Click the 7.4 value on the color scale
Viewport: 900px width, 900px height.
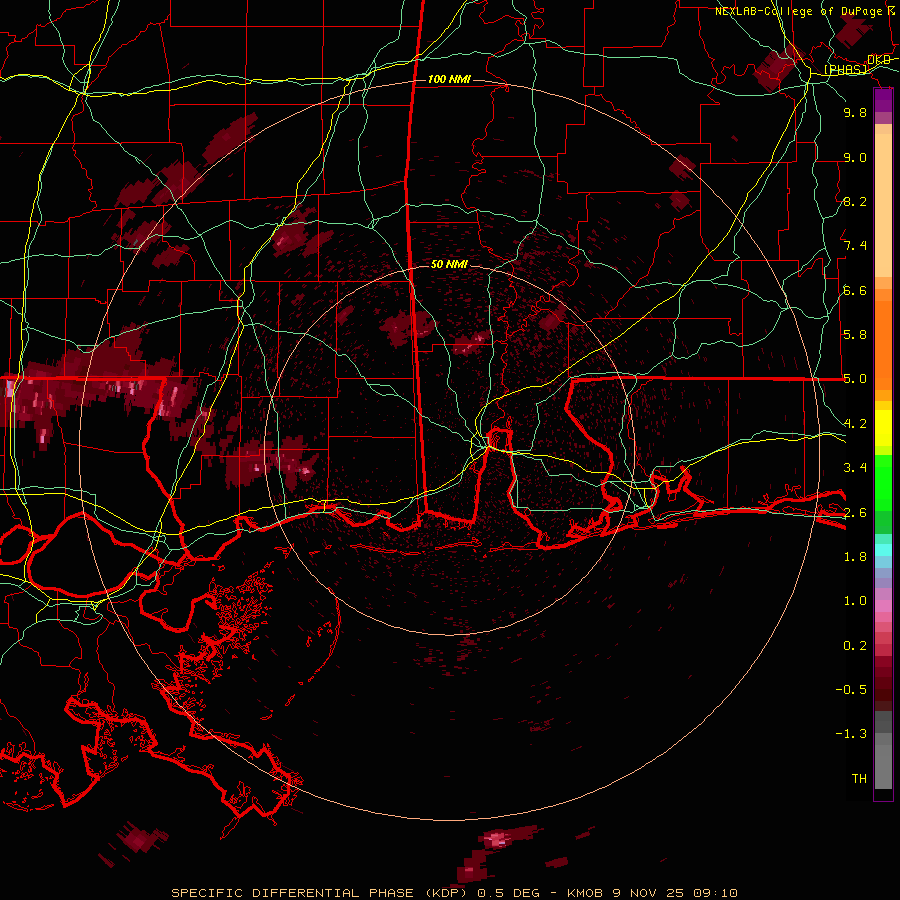(x=855, y=246)
